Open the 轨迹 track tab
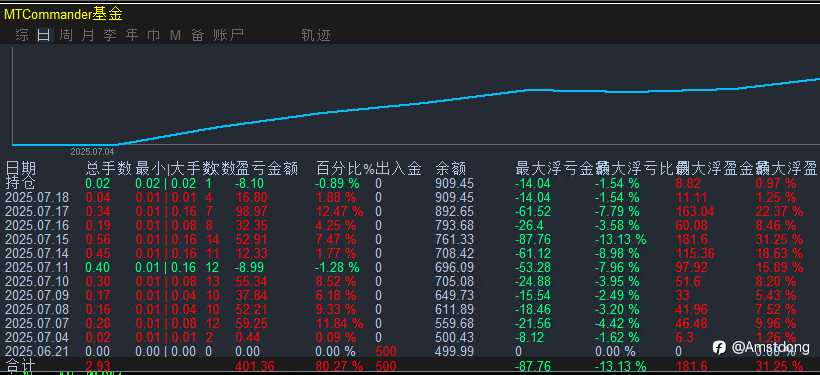The image size is (820, 375). [x=316, y=35]
